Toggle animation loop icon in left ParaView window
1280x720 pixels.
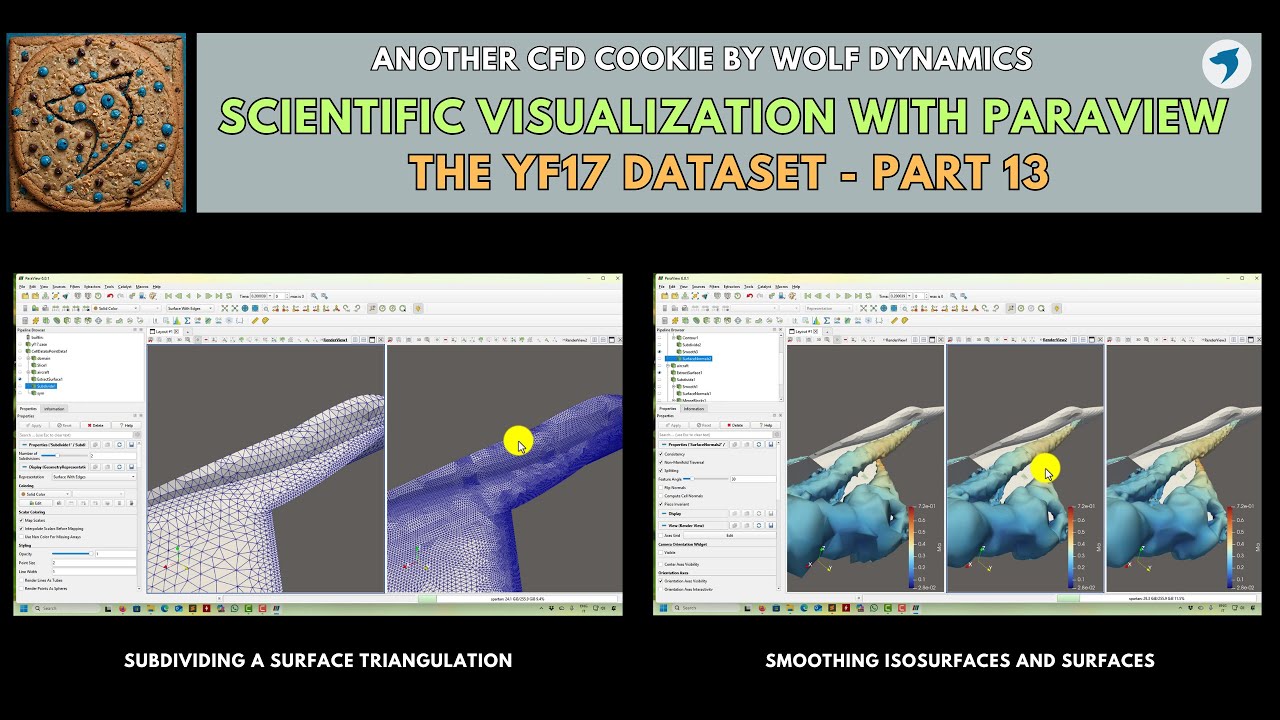(229, 296)
